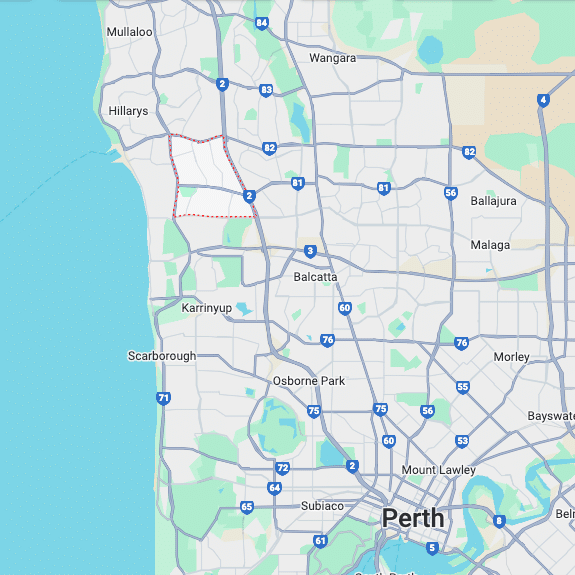The width and height of the screenshot is (575, 575).
Task: Click the route 82 shield below route 83
Action: 270,148
